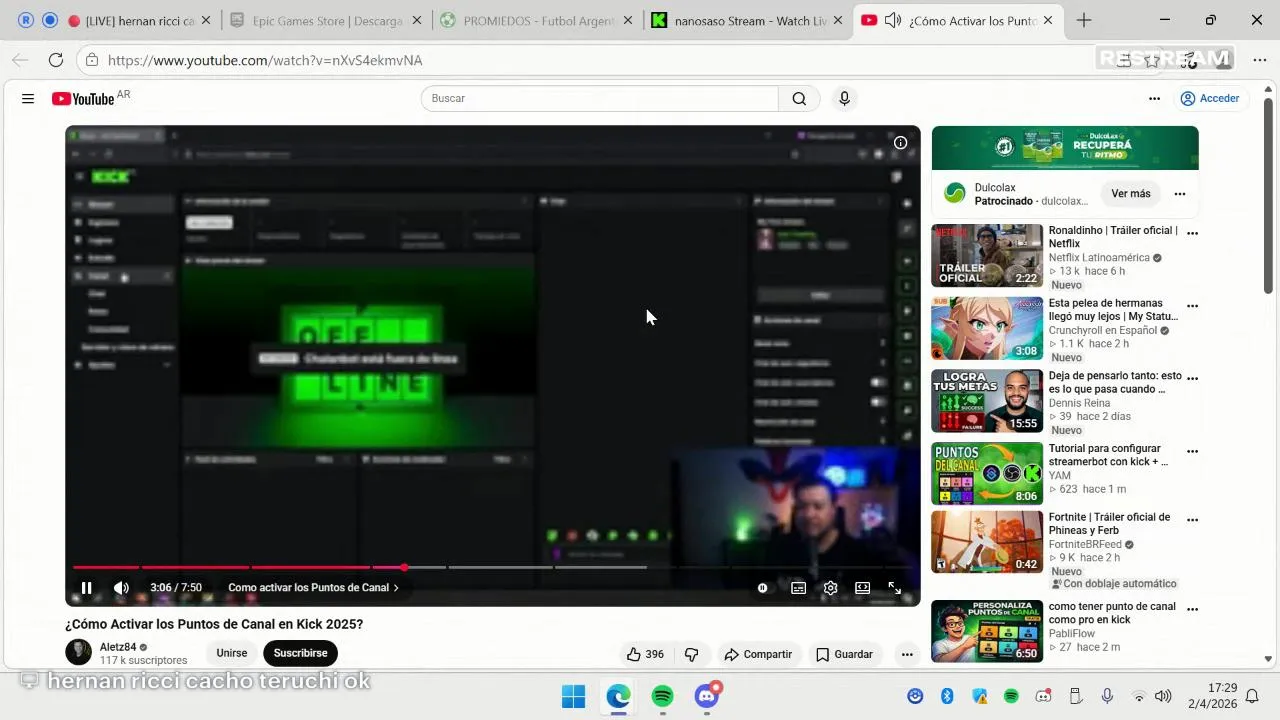
Task: Open more actions menu next to Guardar
Action: 907,654
